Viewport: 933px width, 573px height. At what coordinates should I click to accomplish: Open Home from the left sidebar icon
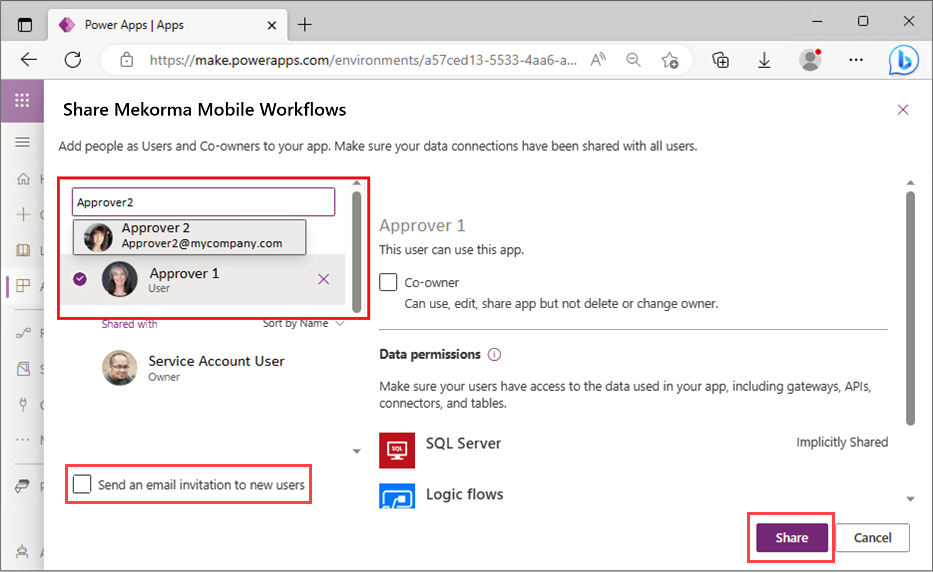pyautogui.click(x=23, y=179)
